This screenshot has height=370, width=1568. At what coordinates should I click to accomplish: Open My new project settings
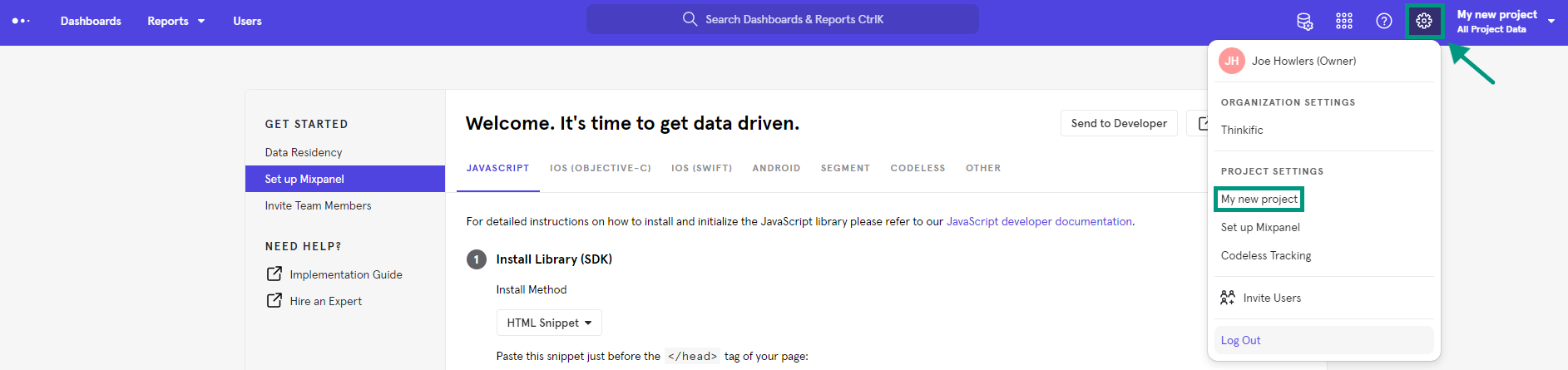(x=1259, y=200)
